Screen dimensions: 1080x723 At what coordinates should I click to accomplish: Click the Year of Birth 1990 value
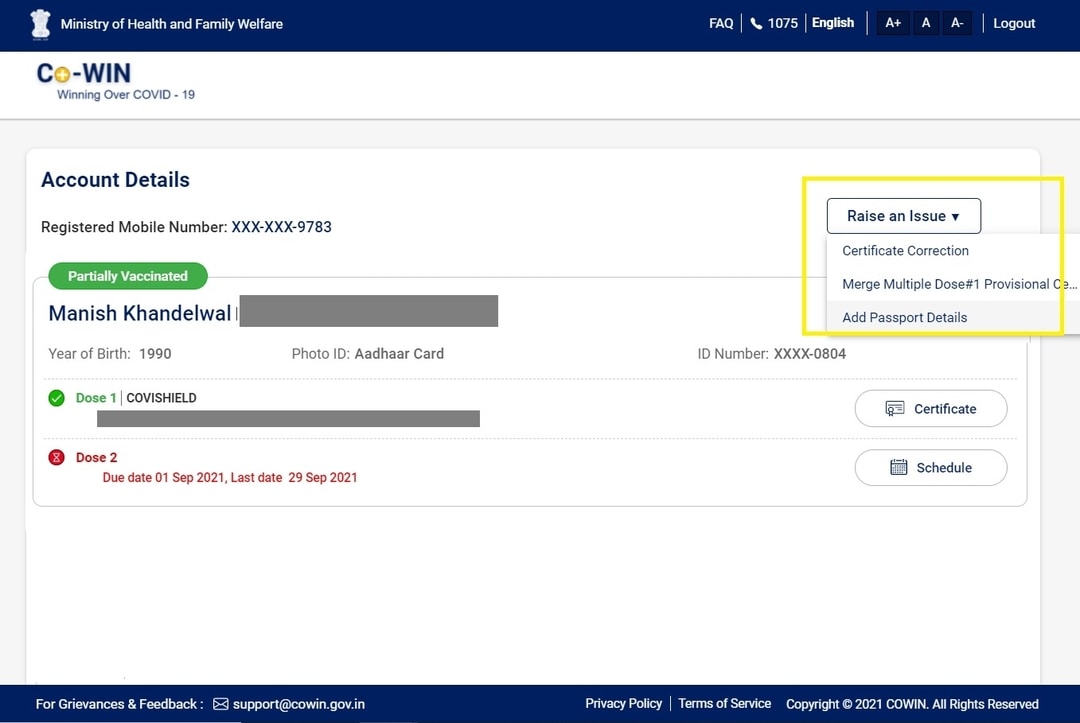(x=155, y=354)
